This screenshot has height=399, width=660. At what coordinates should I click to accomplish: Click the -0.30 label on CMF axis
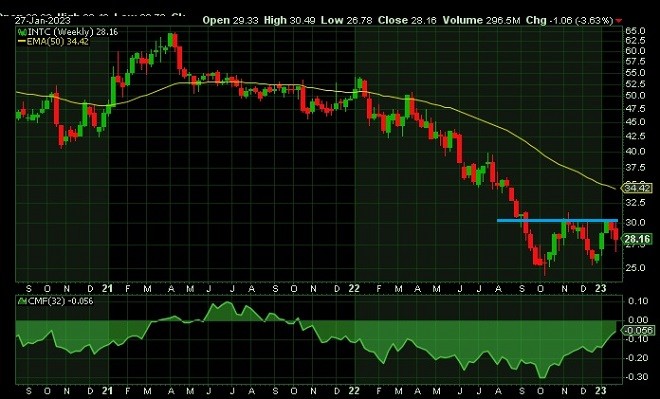pos(636,377)
